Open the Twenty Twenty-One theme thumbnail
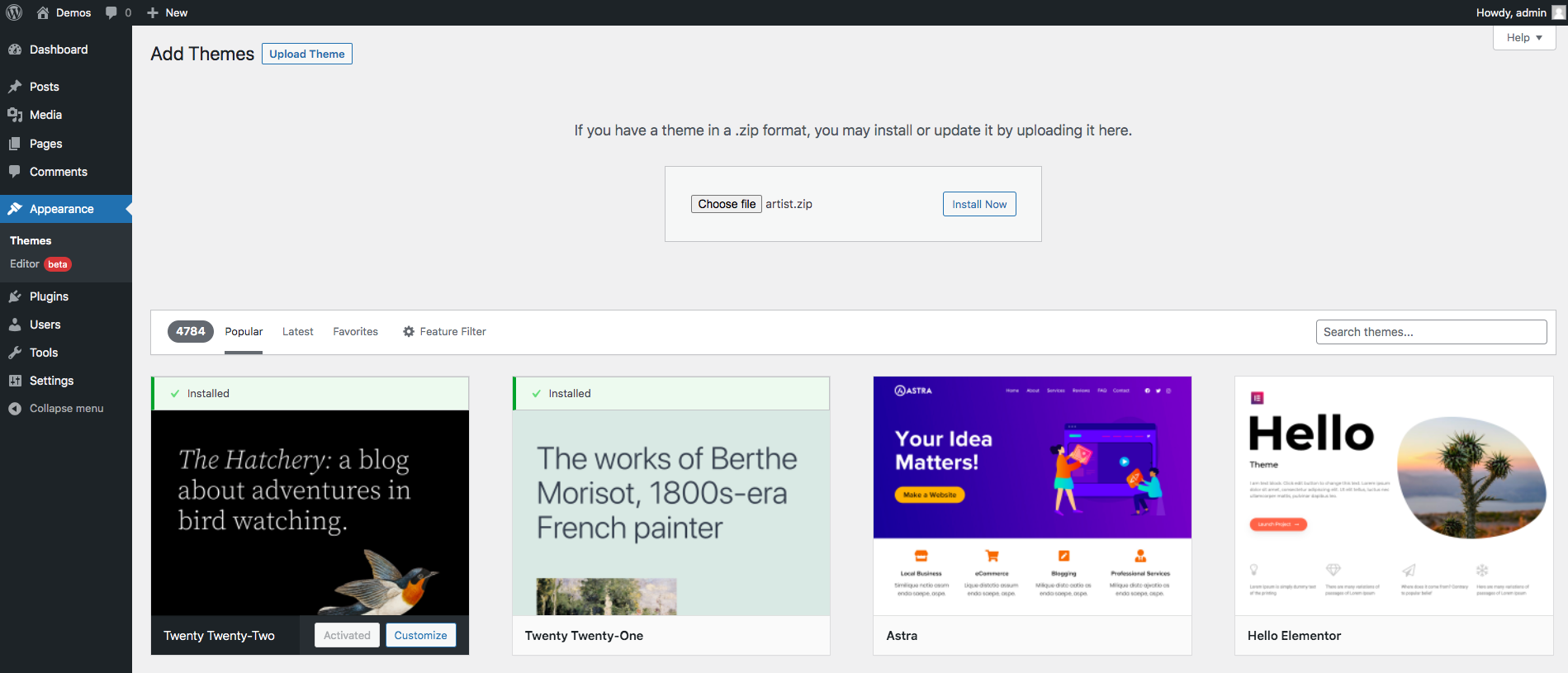 670,513
